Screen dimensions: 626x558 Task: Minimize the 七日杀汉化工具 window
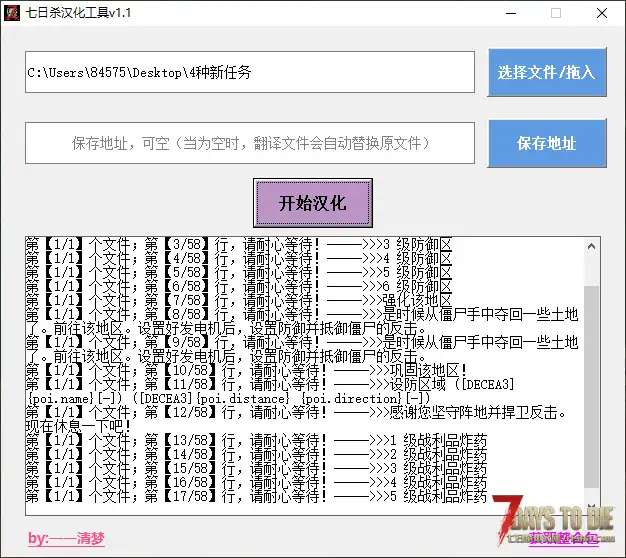coord(509,13)
